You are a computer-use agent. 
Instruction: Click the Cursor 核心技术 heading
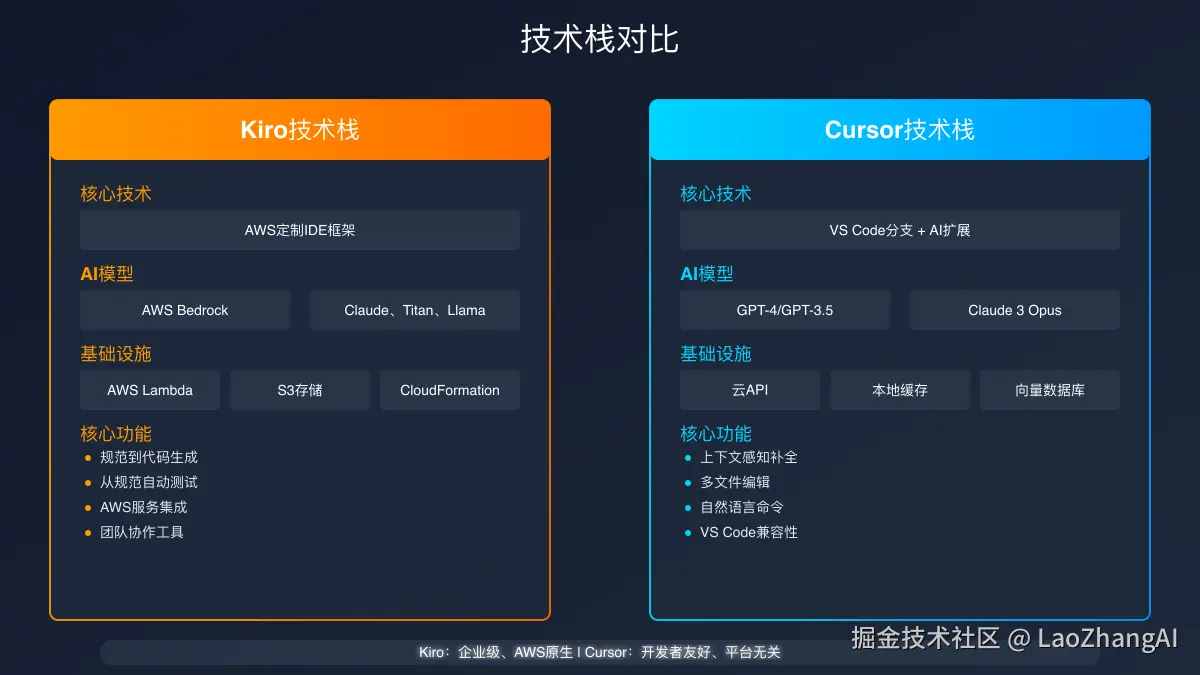716,194
